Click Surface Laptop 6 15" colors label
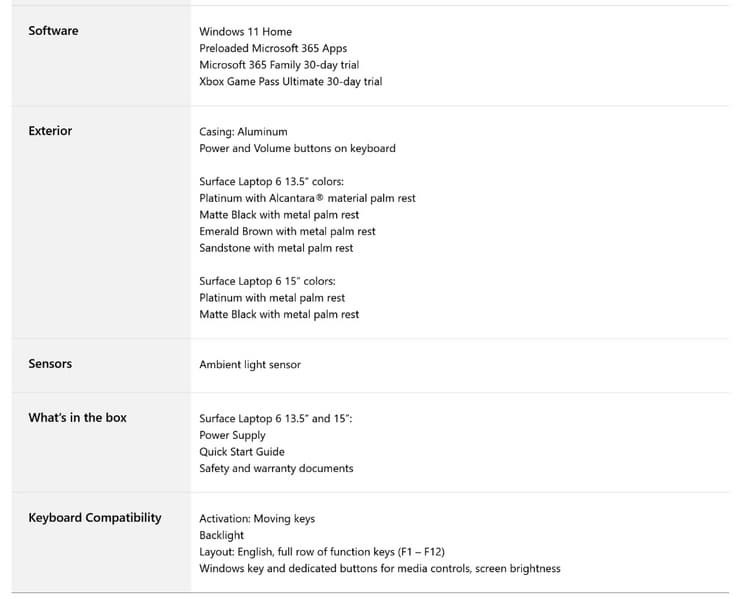 click(x=267, y=281)
